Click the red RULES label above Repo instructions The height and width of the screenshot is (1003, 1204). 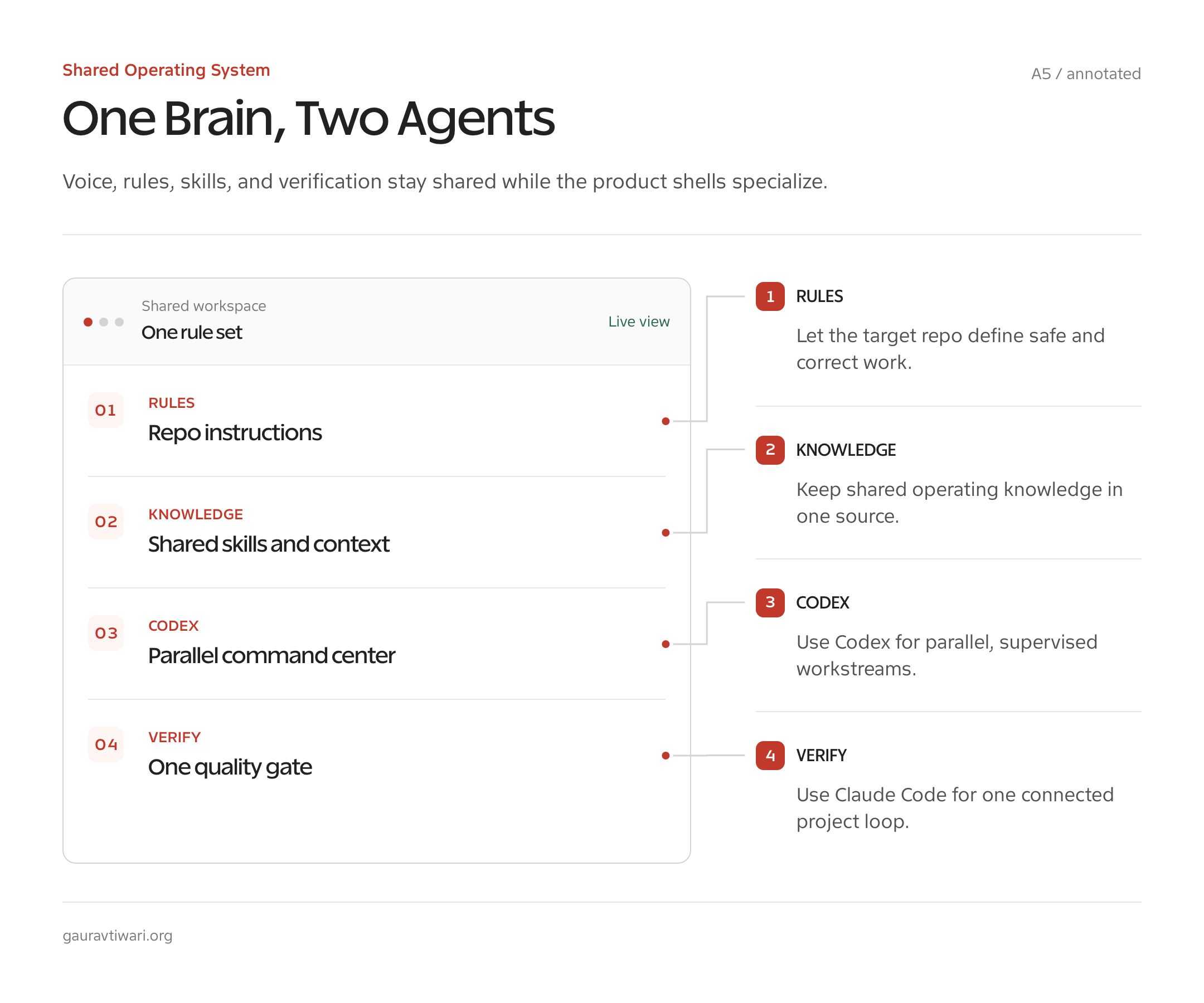172,403
